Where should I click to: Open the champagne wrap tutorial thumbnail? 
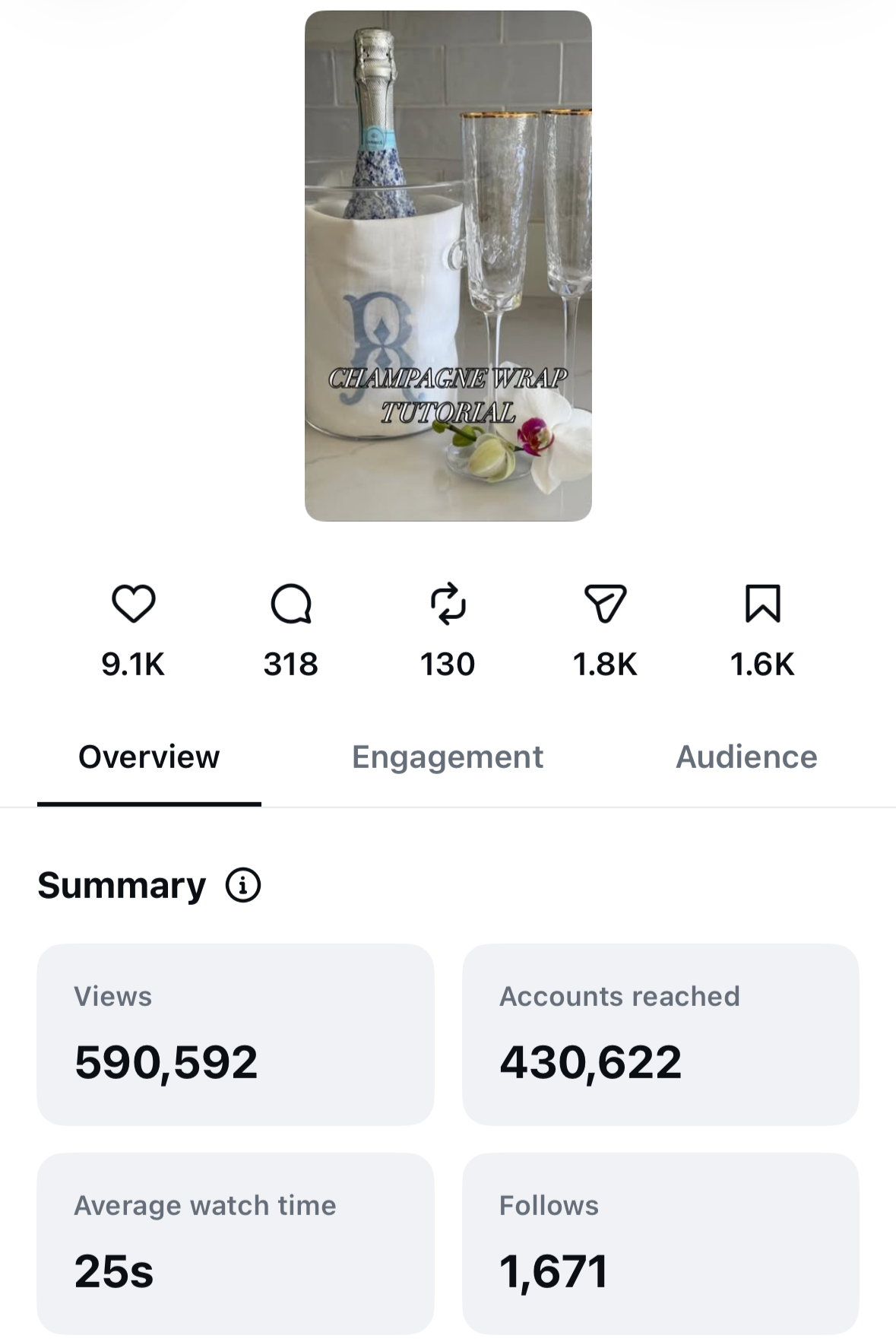(448, 265)
